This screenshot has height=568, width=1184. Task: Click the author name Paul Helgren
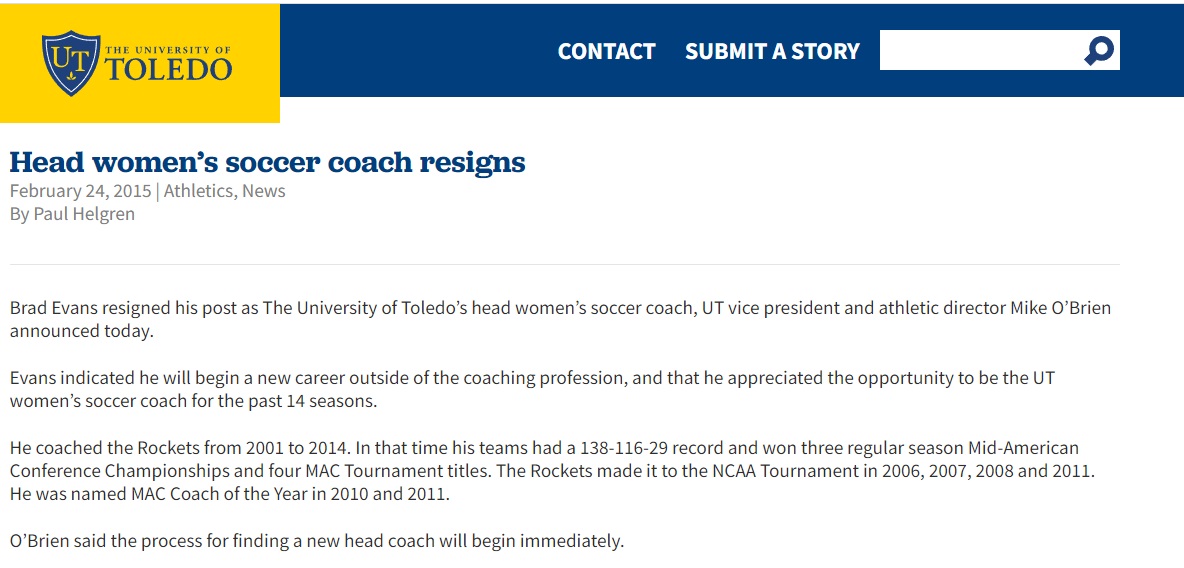84,214
